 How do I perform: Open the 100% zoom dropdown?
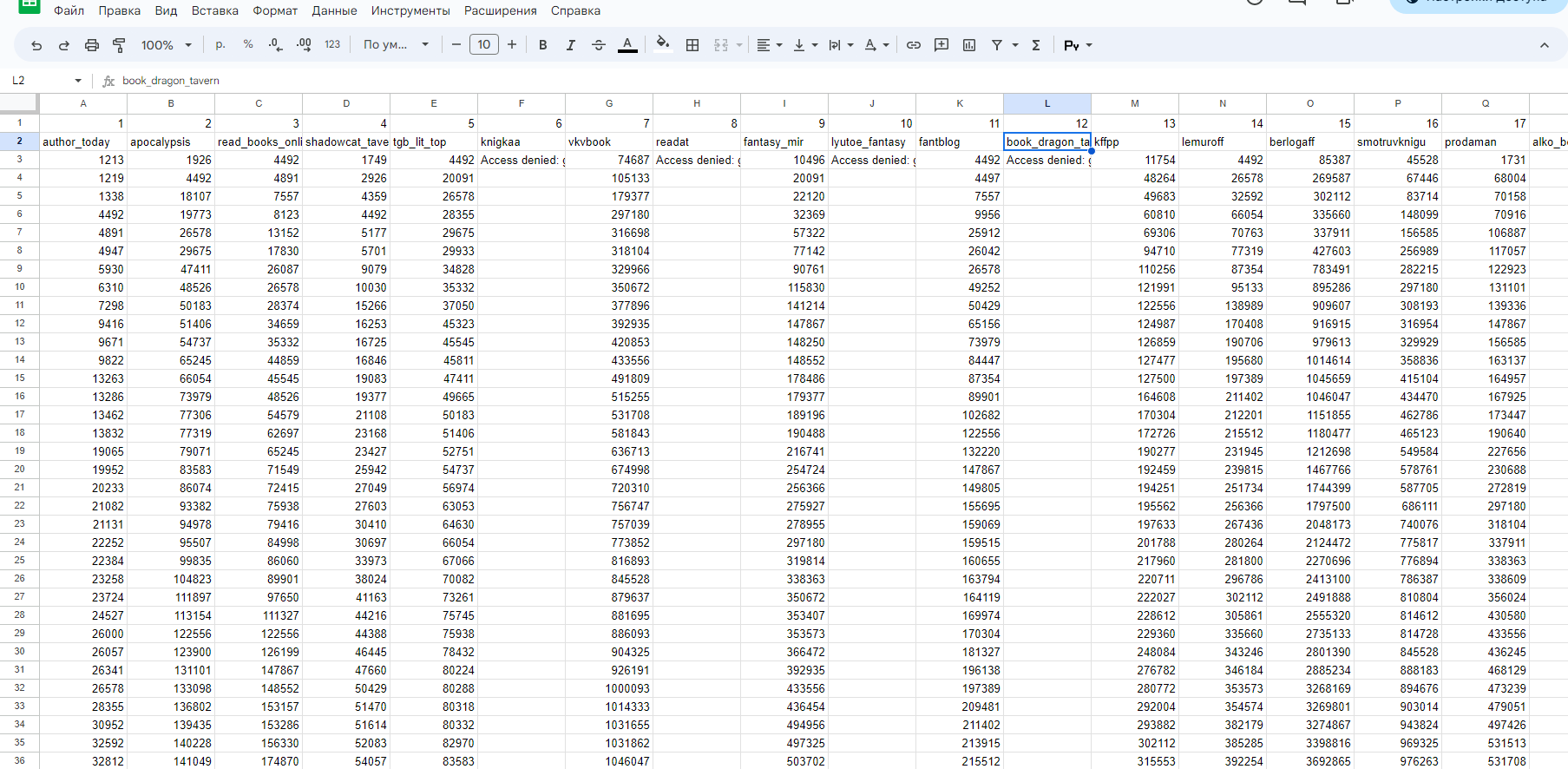166,45
